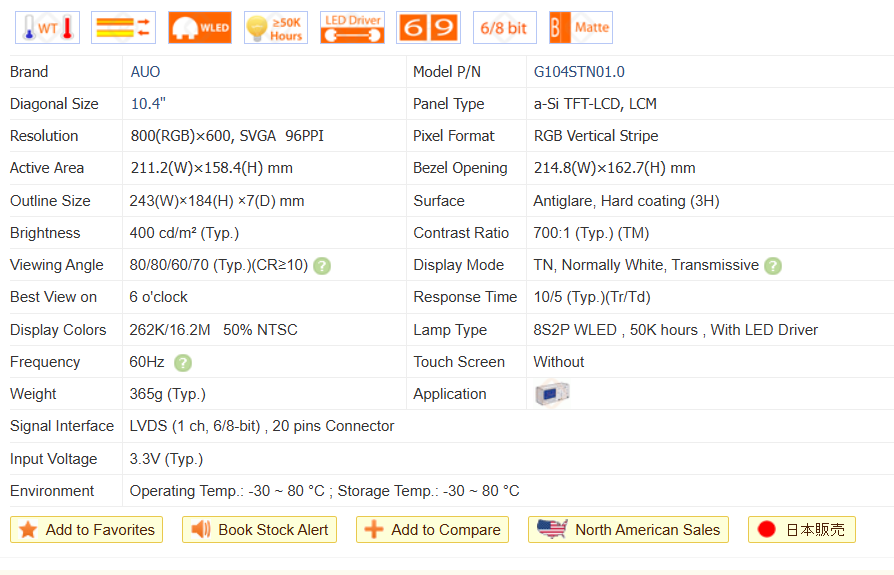Click the G104STN01.0 model number
Viewport: 894px width, 575px height.
(x=579, y=72)
